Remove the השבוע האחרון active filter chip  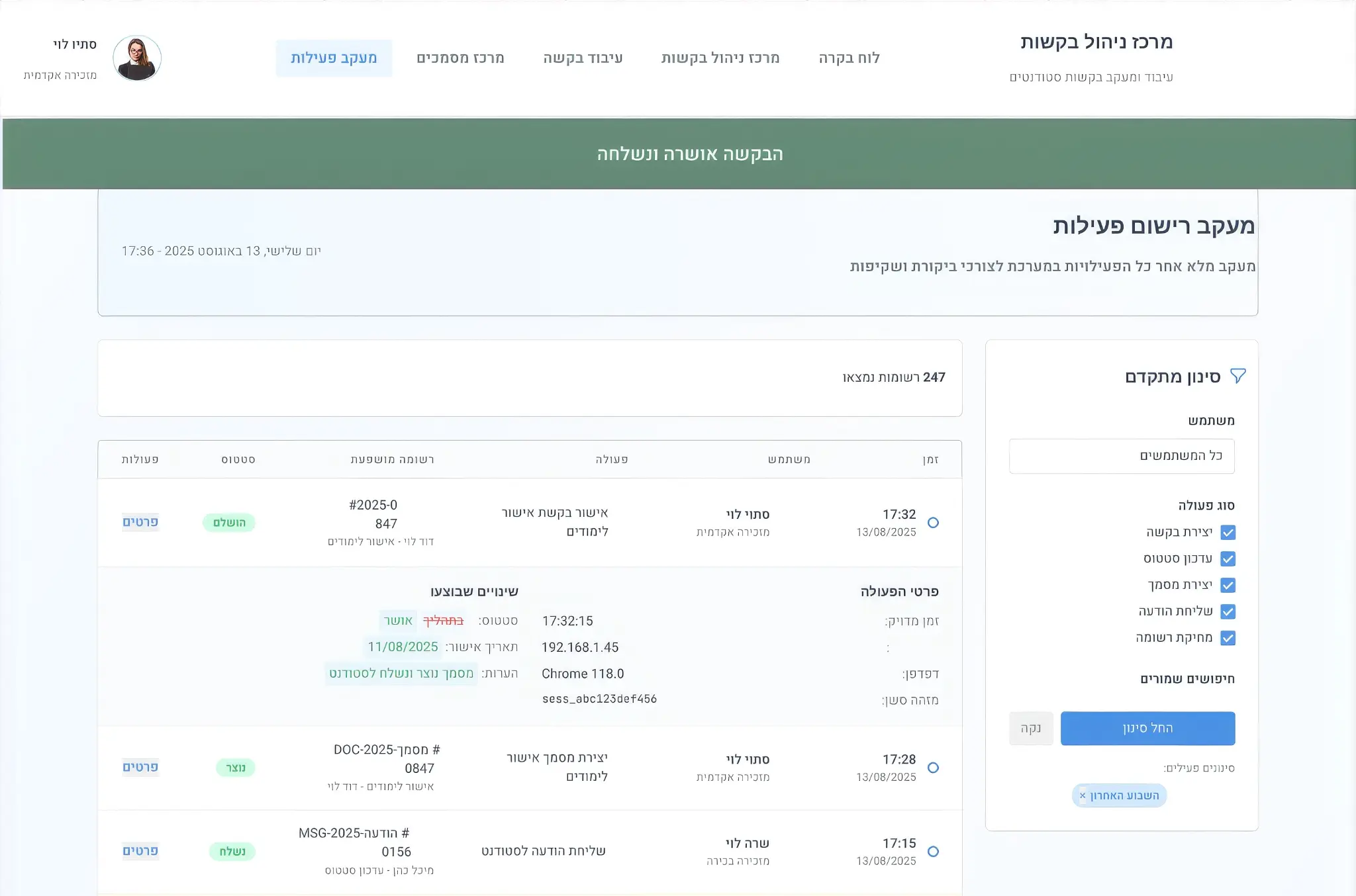[1083, 795]
